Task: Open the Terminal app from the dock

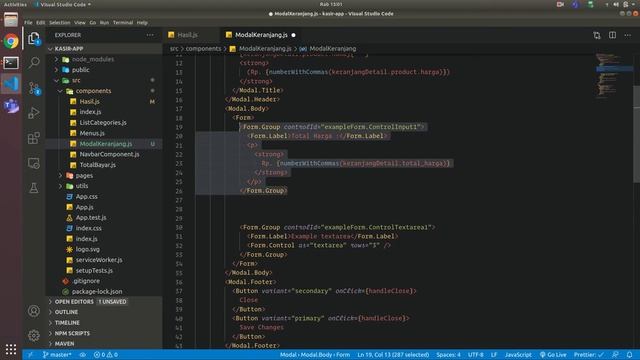Action: [11, 62]
